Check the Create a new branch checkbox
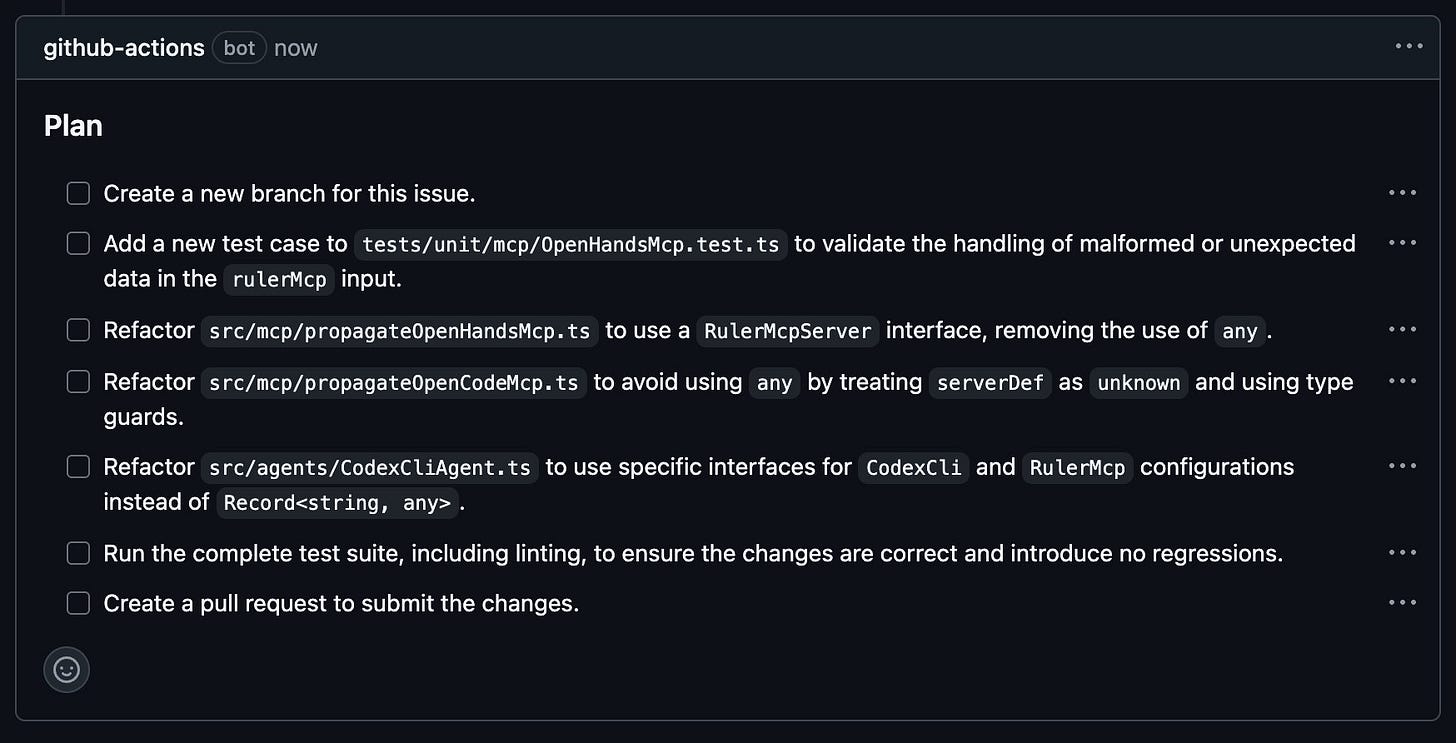 (x=78, y=193)
